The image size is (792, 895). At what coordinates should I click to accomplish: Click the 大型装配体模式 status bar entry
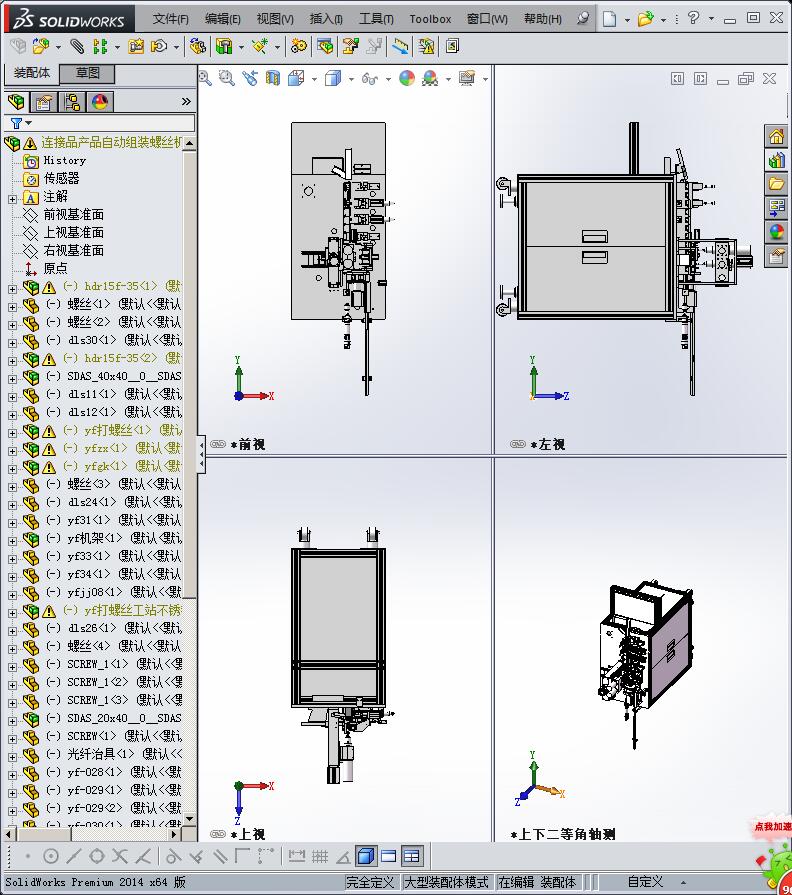(x=446, y=882)
